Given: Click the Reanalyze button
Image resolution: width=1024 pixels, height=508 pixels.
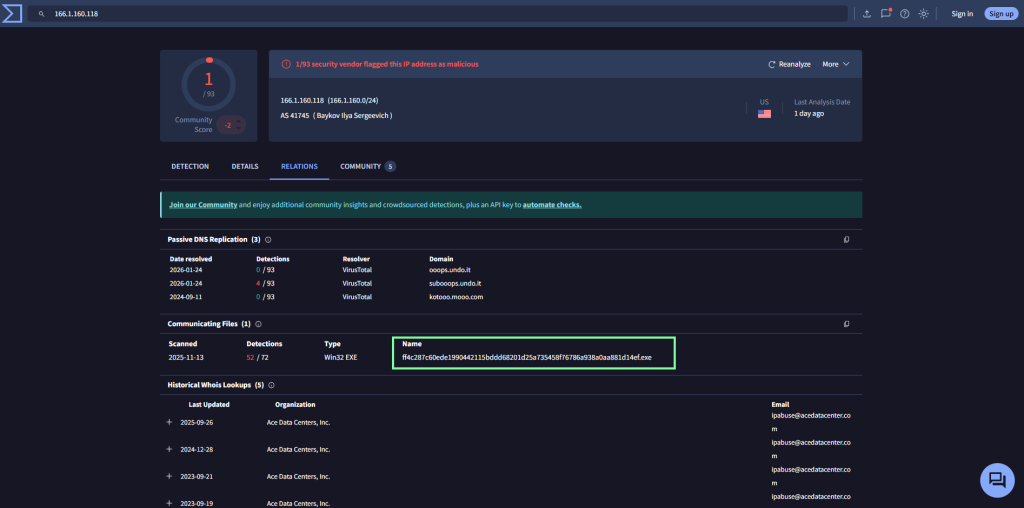Looking at the screenshot, I should tap(789, 64).
